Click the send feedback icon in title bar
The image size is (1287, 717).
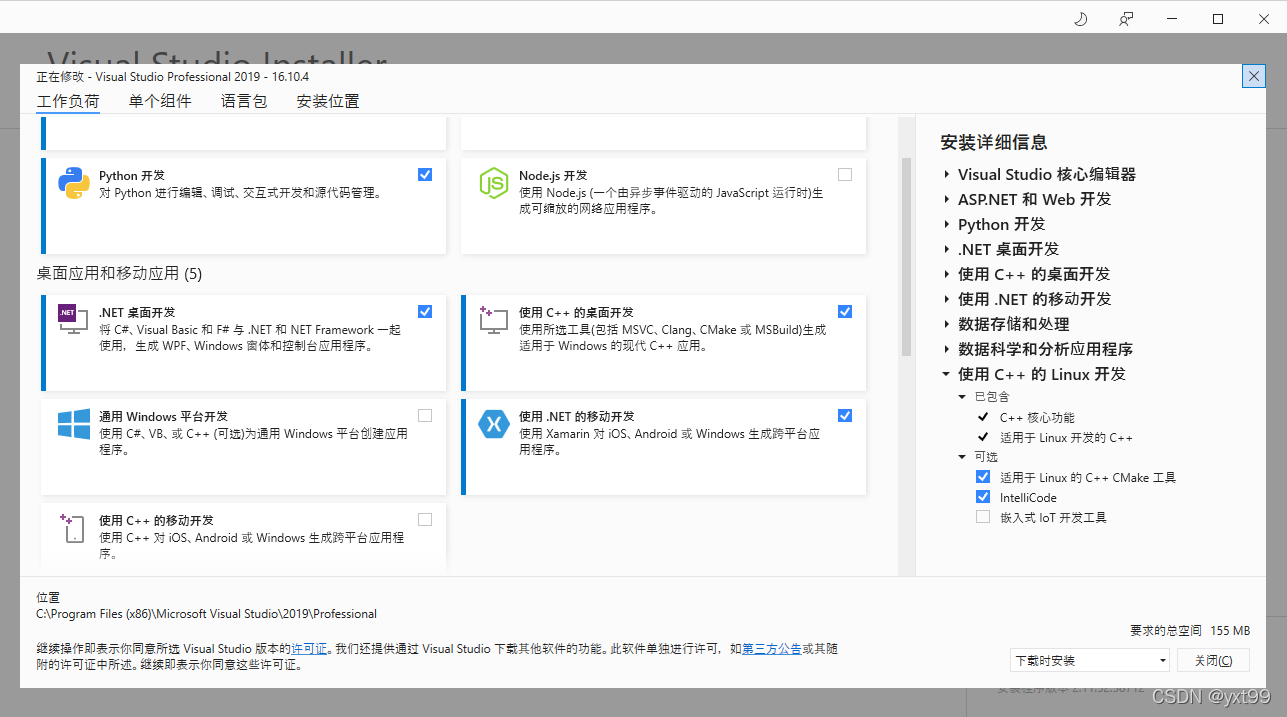click(x=1126, y=19)
